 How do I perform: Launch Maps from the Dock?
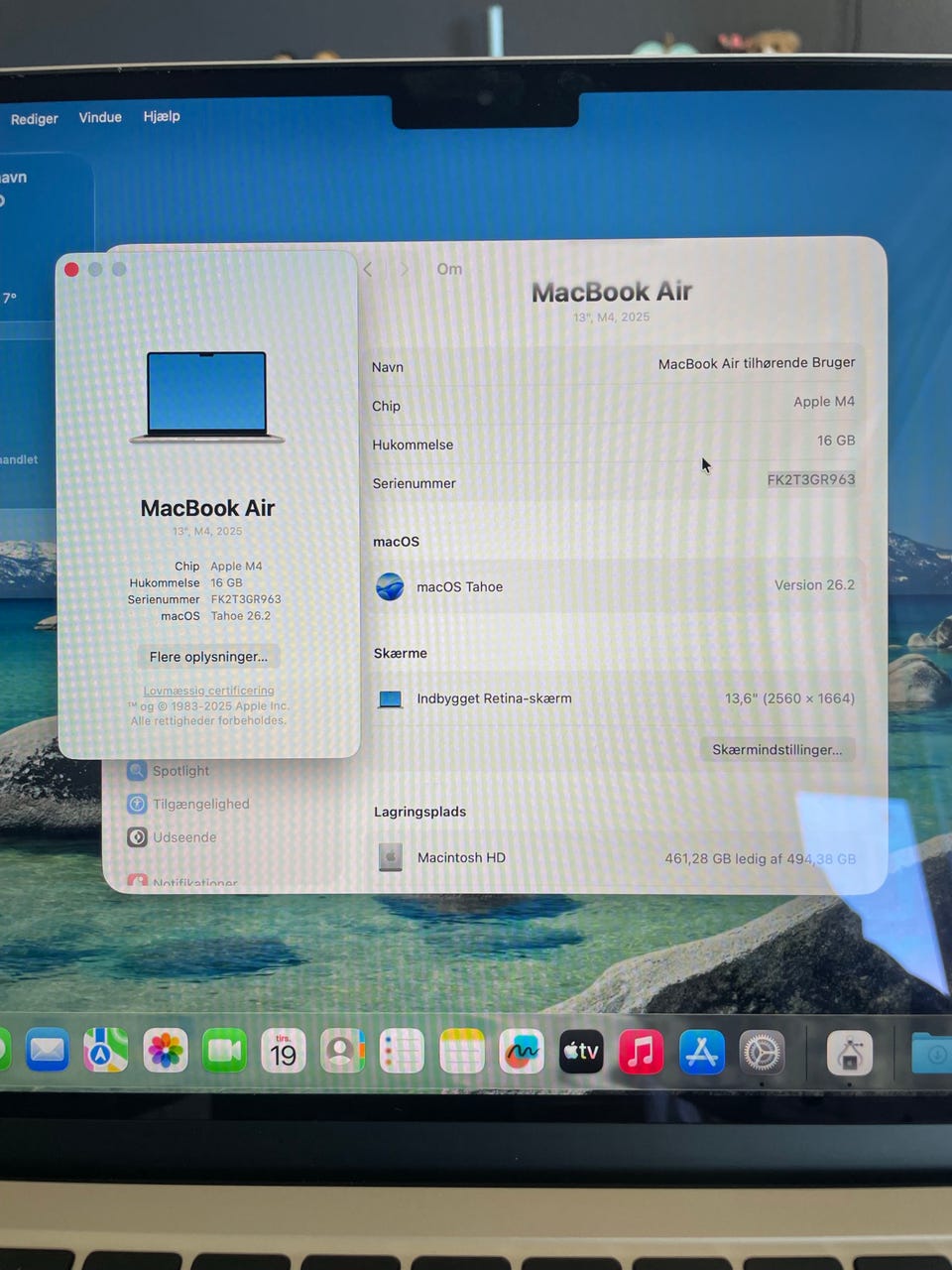pos(106,1051)
